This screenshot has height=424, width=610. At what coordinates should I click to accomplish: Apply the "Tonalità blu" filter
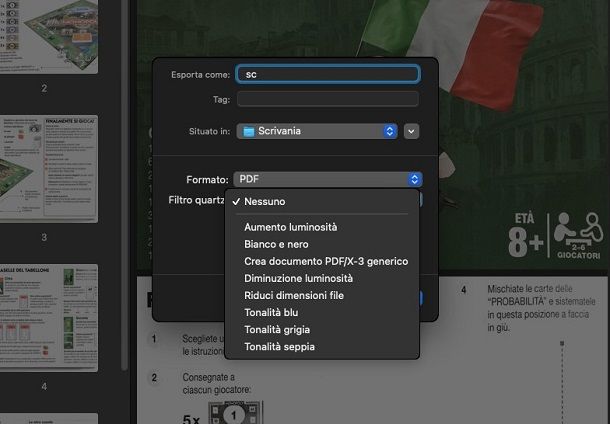[271, 312]
